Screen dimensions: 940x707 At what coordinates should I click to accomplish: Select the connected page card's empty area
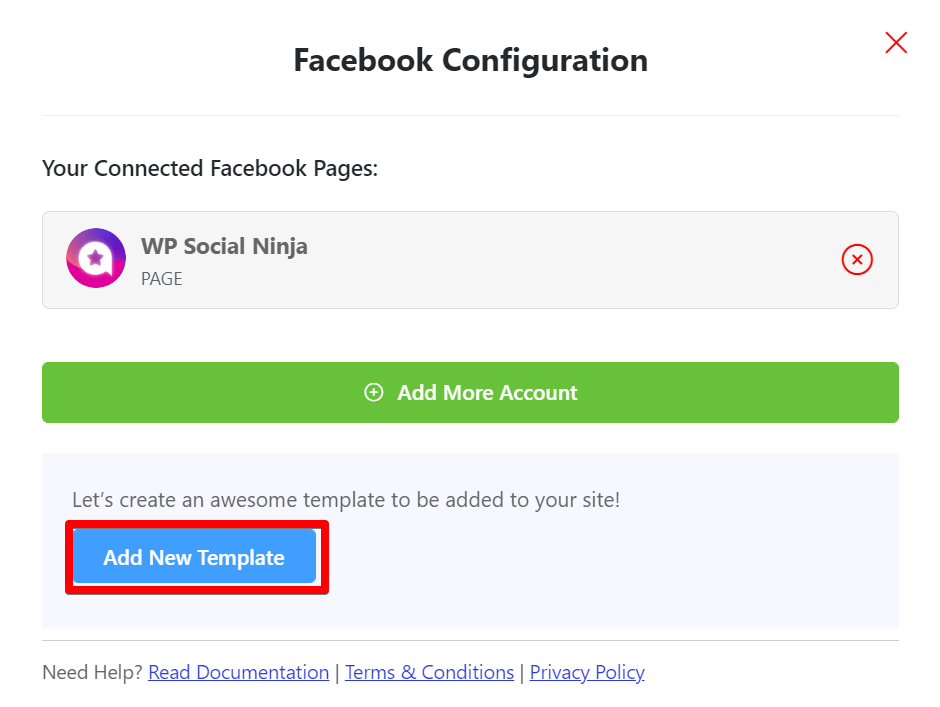(x=570, y=260)
